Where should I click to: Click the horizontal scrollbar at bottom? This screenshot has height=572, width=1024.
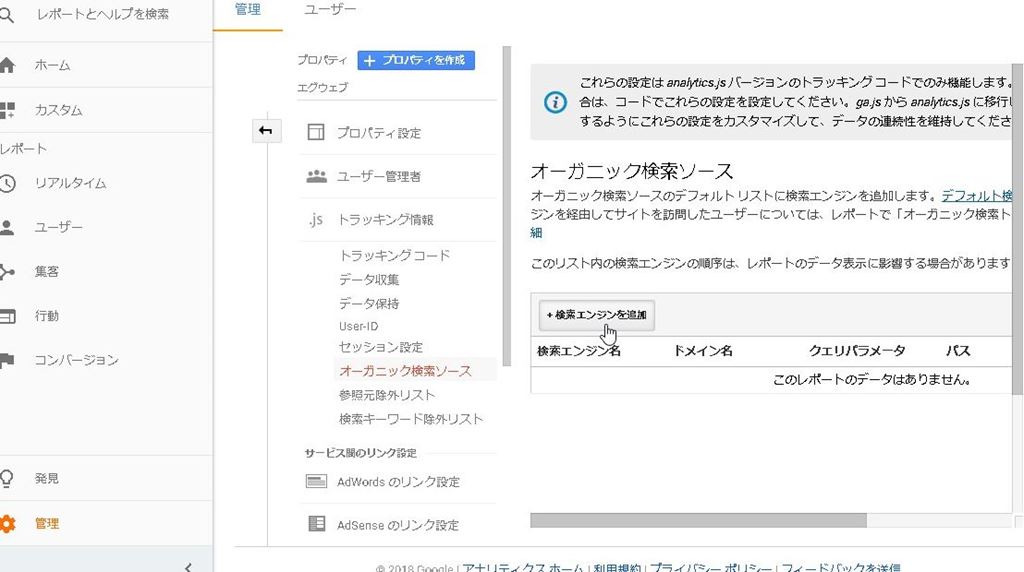pyautogui.click(x=698, y=520)
